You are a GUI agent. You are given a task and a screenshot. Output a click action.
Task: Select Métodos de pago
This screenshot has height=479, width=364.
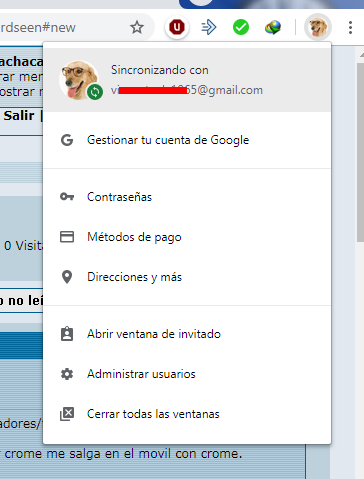point(187,237)
